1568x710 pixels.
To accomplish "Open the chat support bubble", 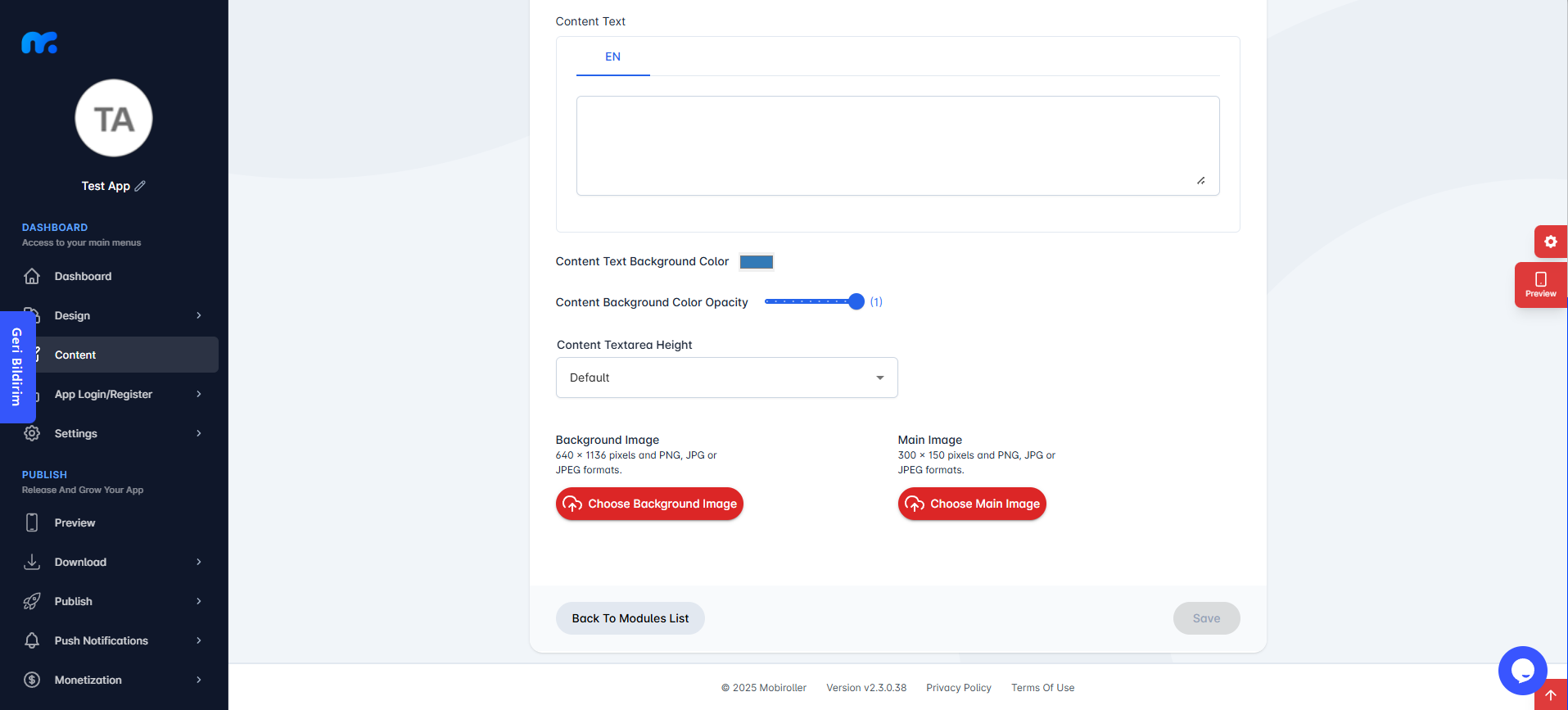I will [1522, 671].
